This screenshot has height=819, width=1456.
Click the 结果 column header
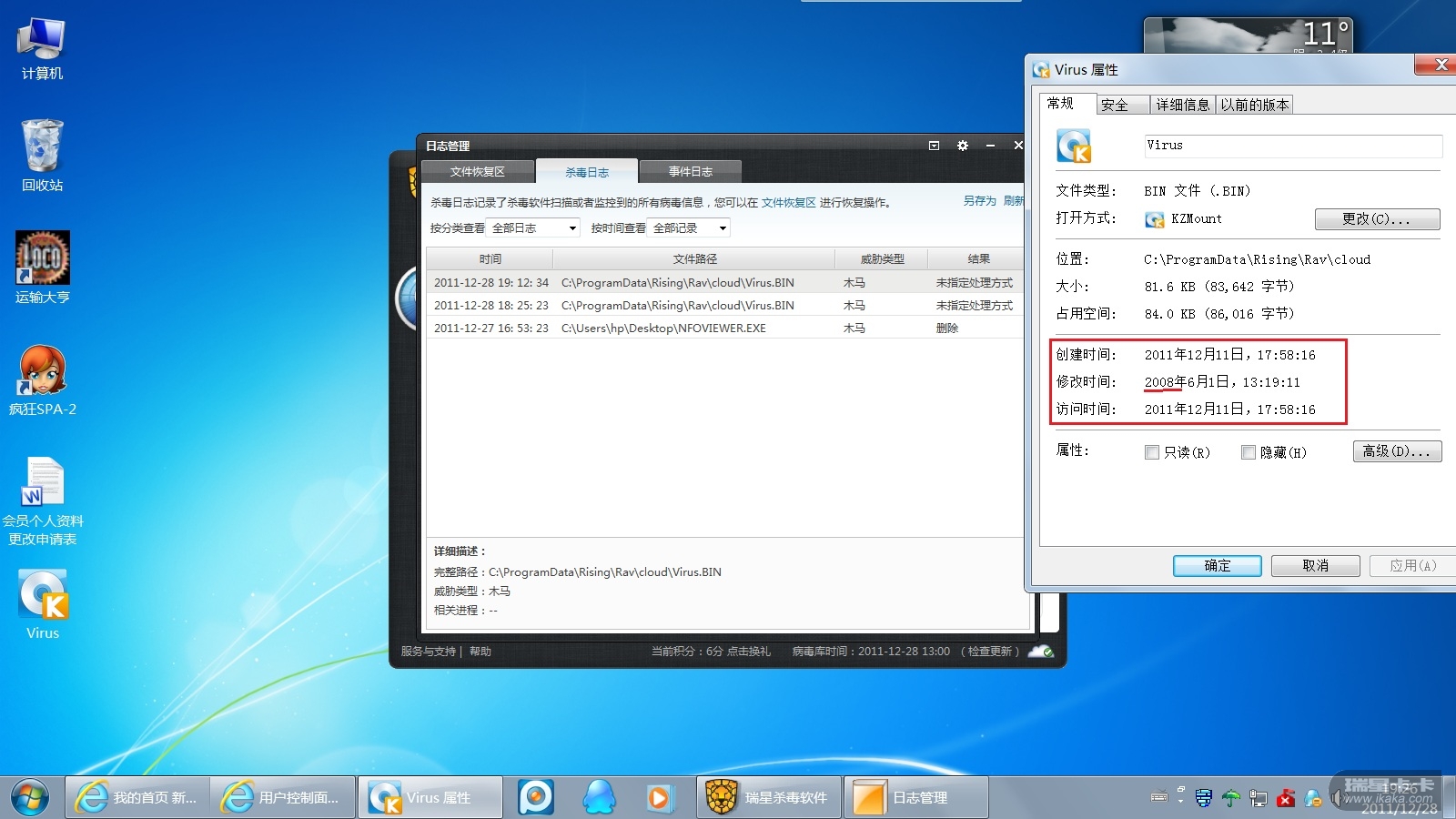pyautogui.click(x=978, y=259)
